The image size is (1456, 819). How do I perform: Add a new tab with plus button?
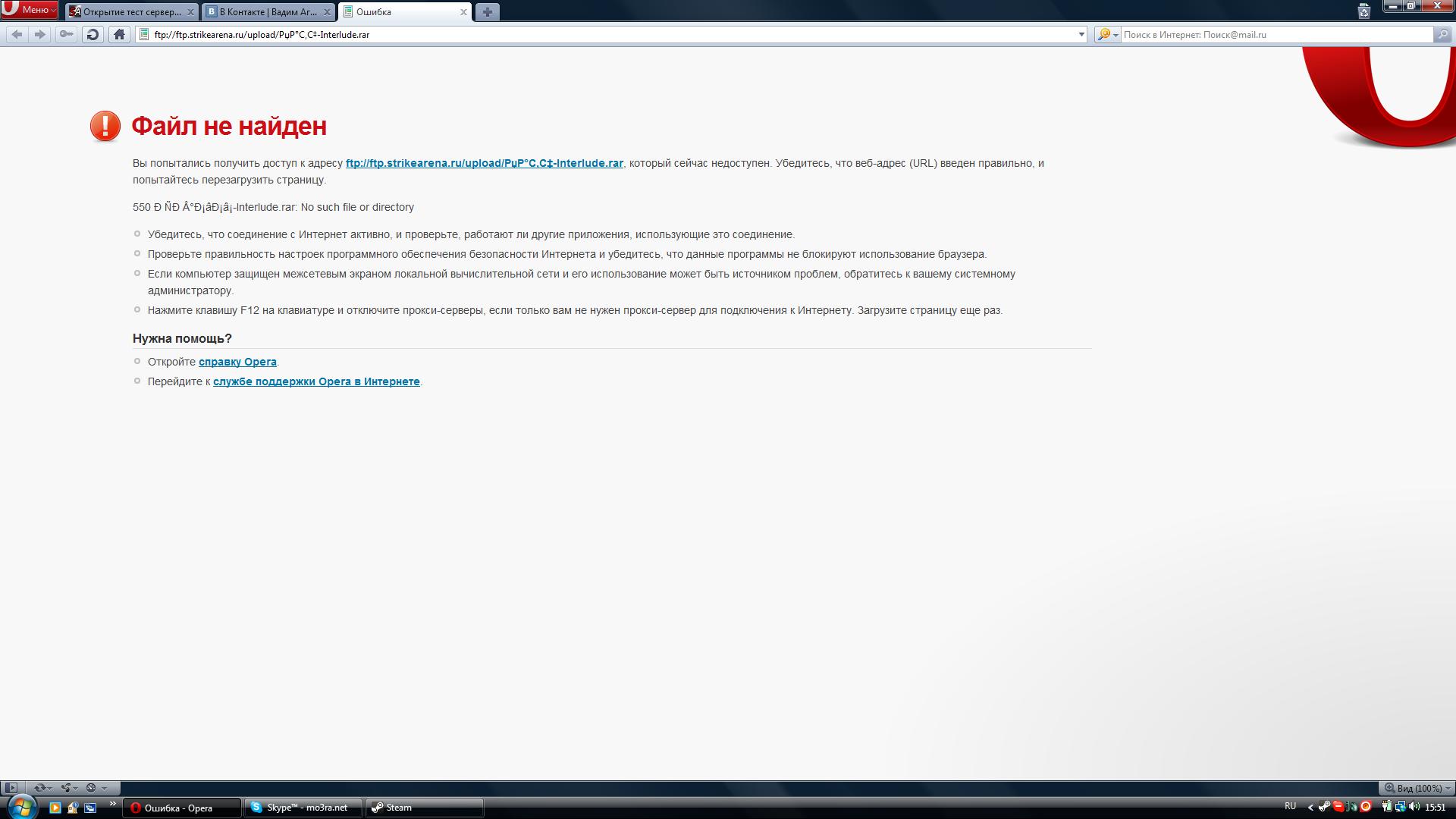(x=487, y=12)
